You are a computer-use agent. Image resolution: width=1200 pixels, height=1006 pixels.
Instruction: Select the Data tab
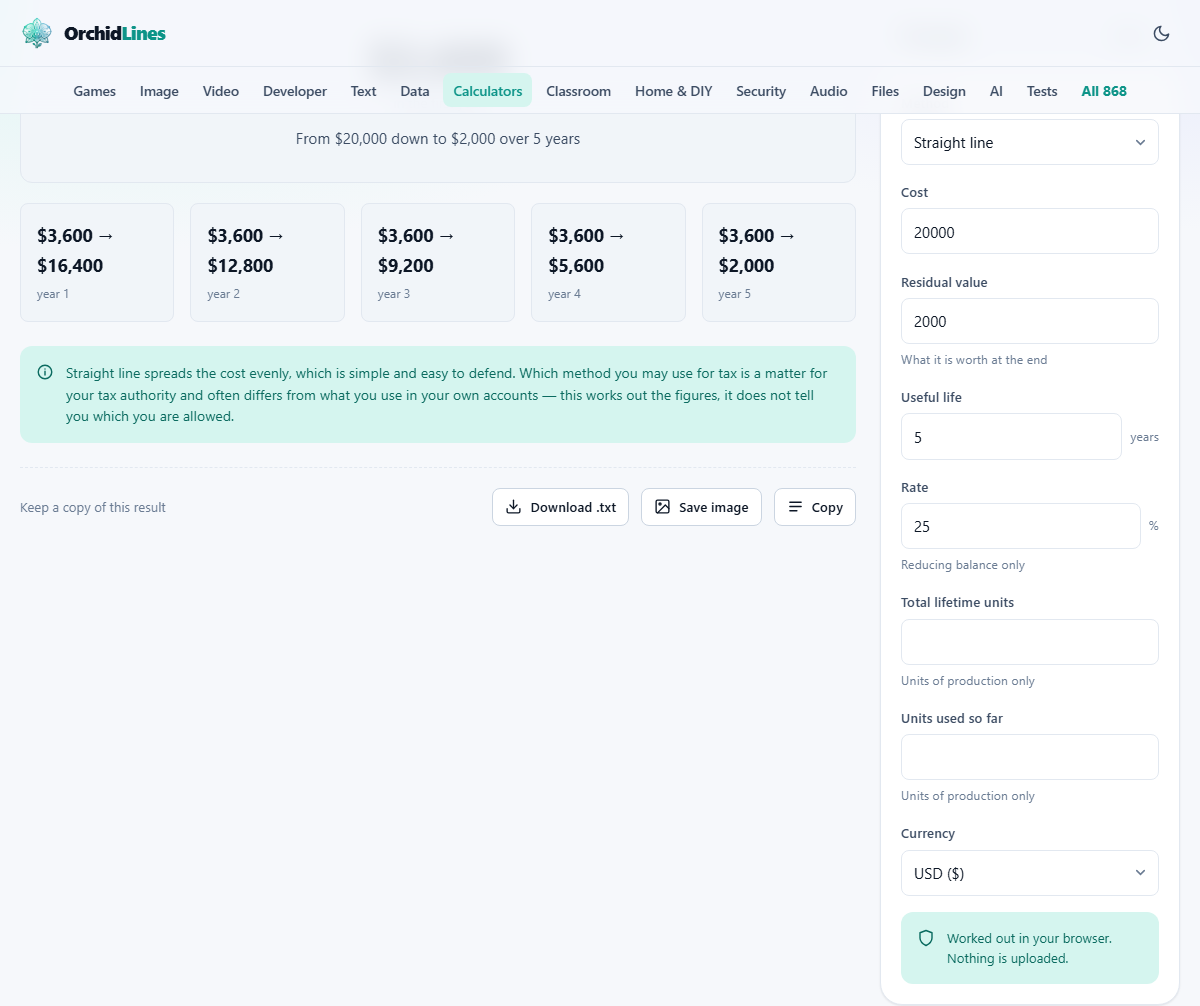pyautogui.click(x=415, y=91)
